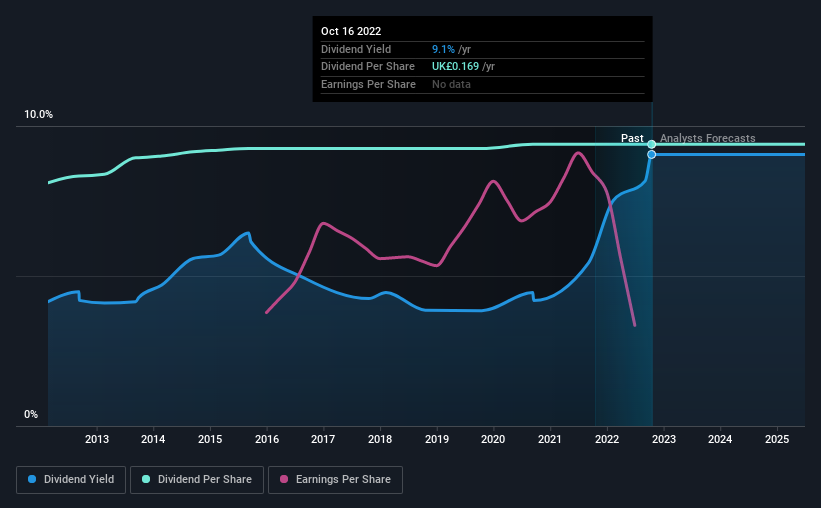Click the 2015 x-axis label
Viewport: 821px width, 508px height.
point(210,439)
